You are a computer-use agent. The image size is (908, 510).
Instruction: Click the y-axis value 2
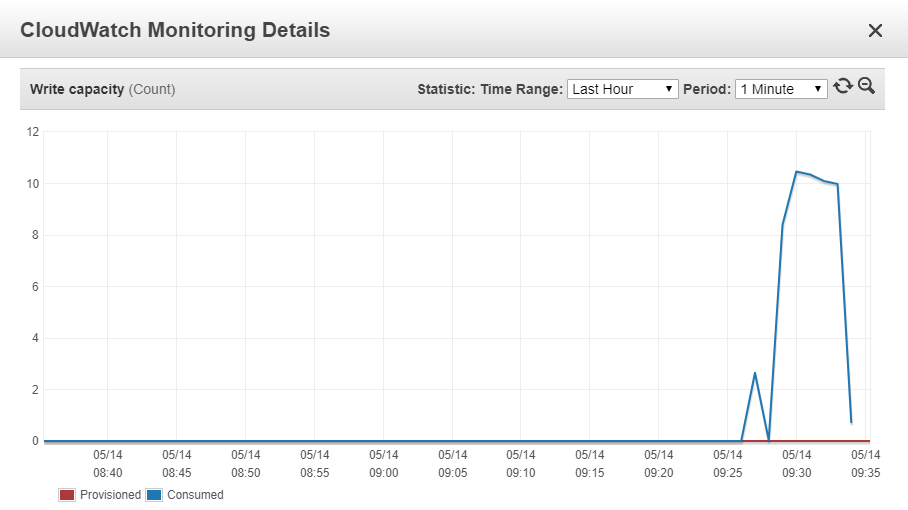coord(35,390)
